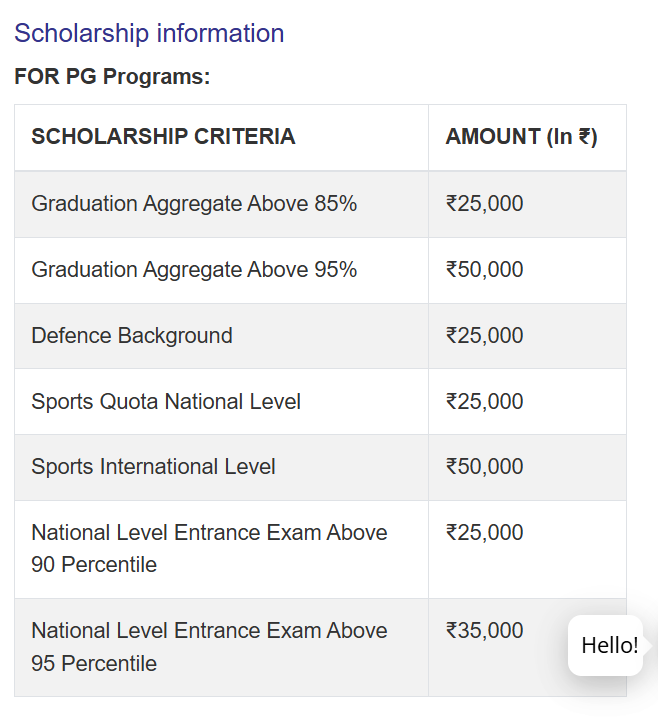Click the FOR PG Programs label
658x717 pixels.
[x=112, y=77]
